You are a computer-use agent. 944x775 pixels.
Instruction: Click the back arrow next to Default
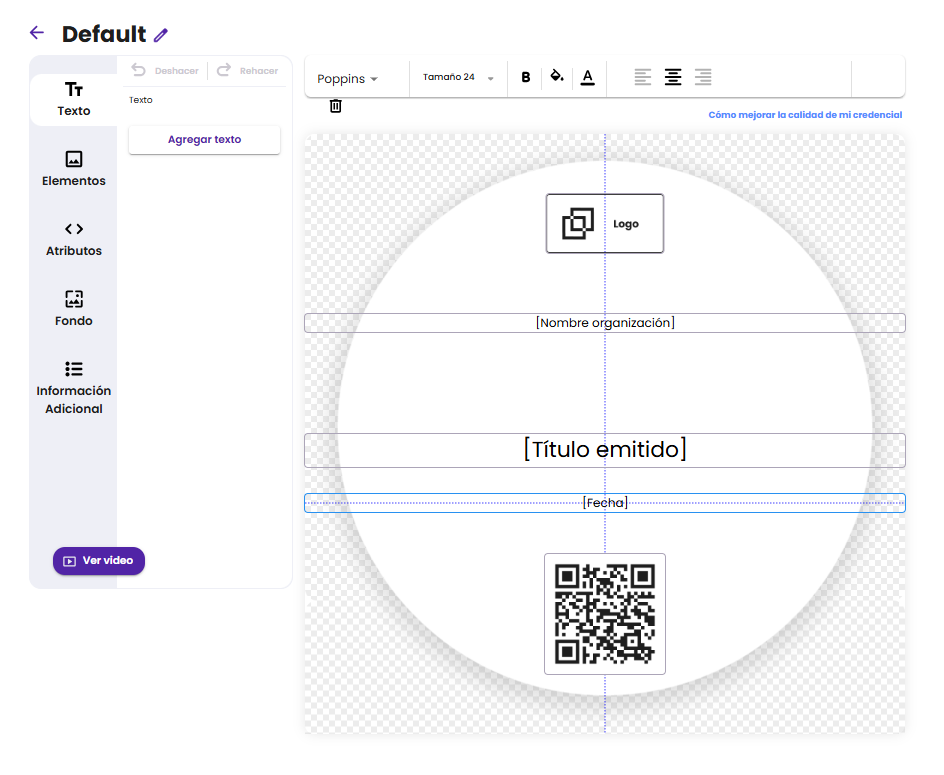37,33
